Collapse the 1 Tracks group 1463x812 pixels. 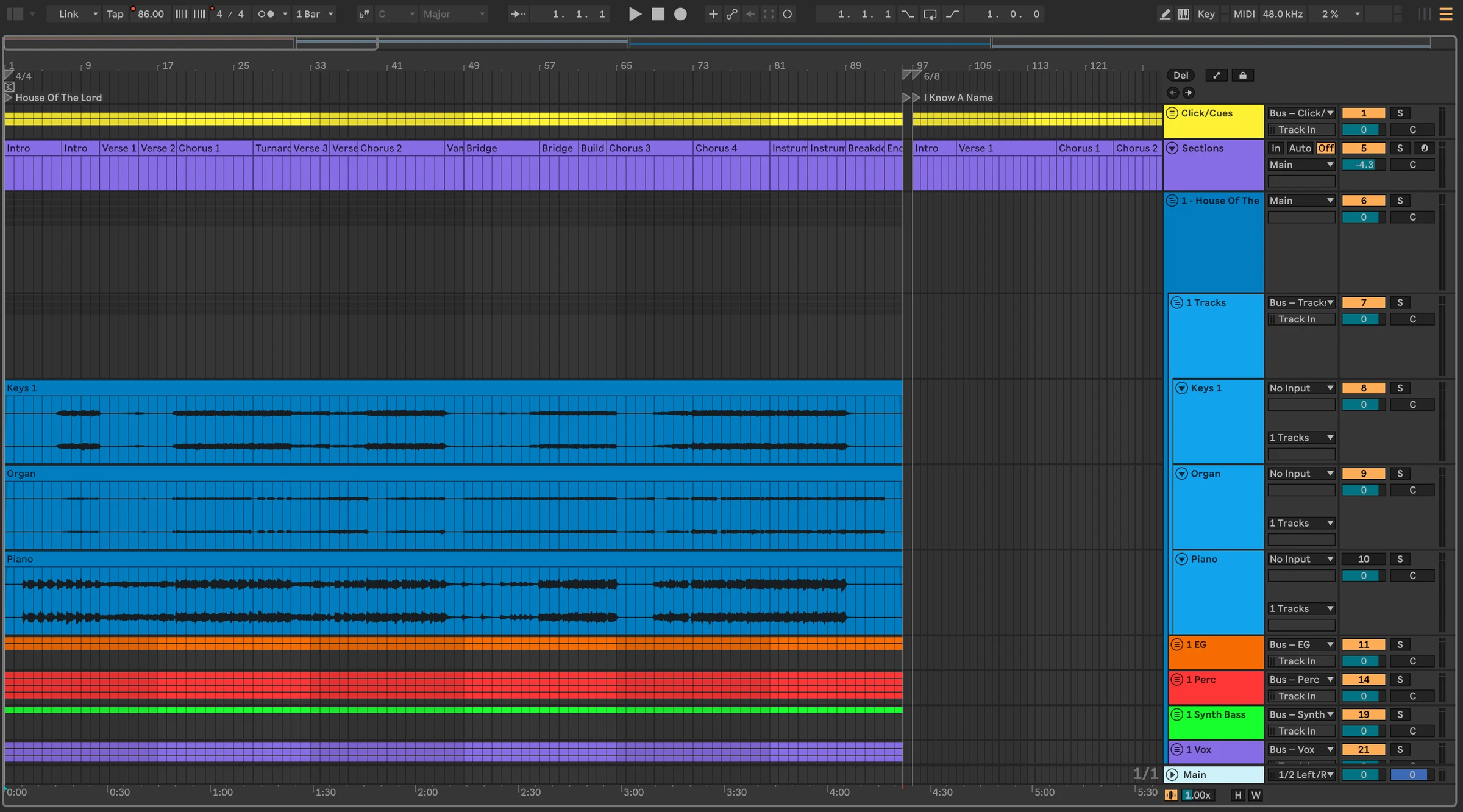pyautogui.click(x=1177, y=302)
